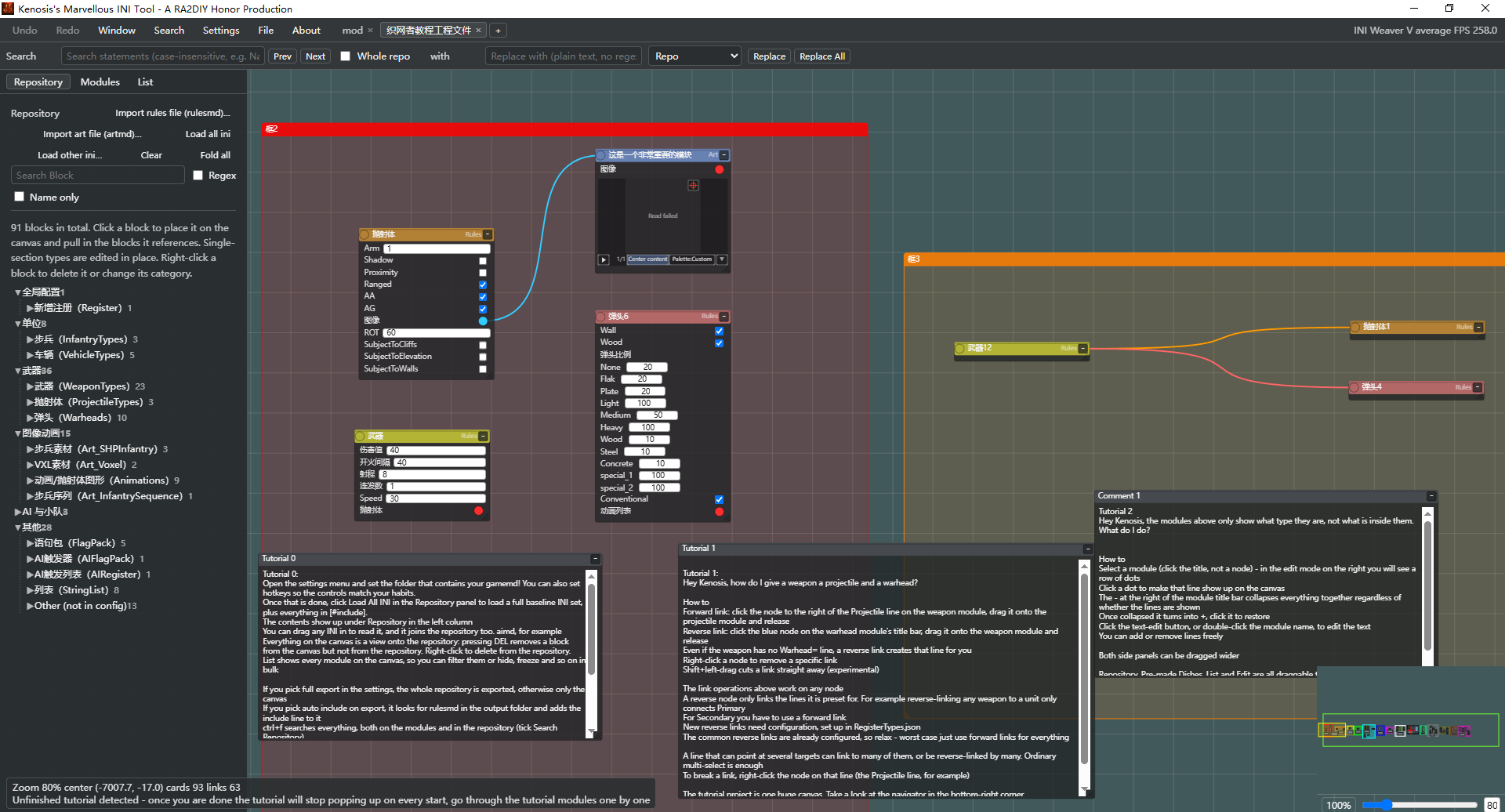Collapse the Art image module
Image resolution: width=1505 pixels, height=812 pixels.
tap(724, 155)
